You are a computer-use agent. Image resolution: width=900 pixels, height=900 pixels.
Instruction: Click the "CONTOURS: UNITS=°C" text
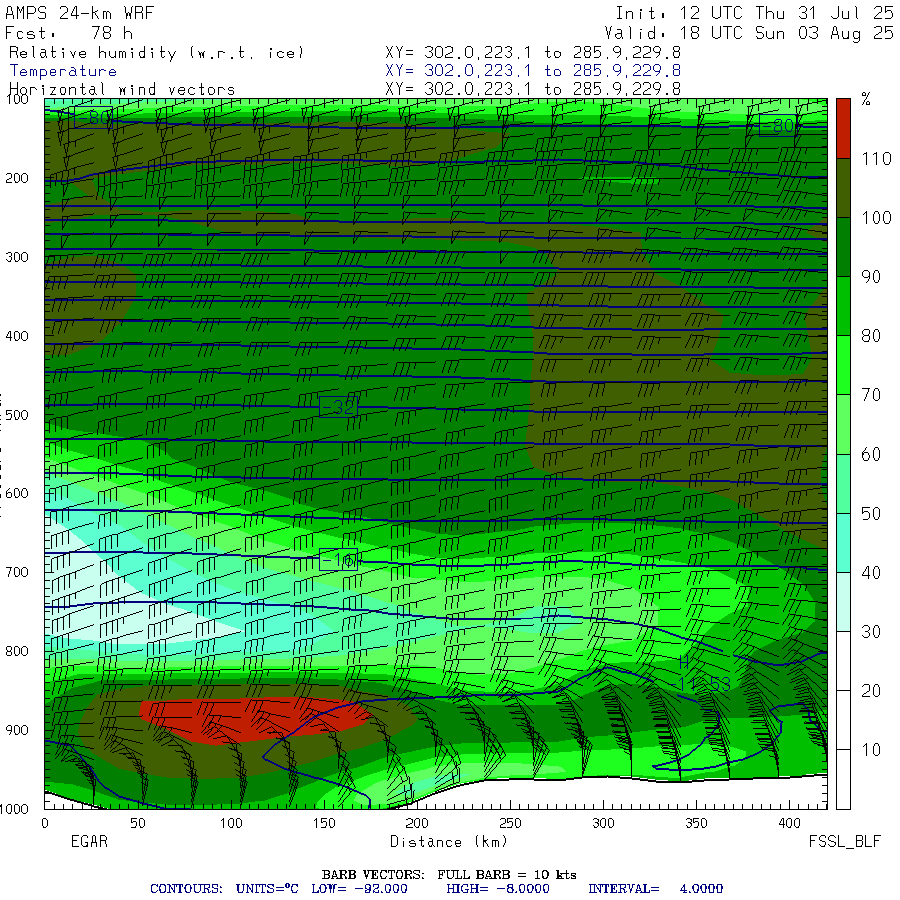pyautogui.click(x=224, y=889)
